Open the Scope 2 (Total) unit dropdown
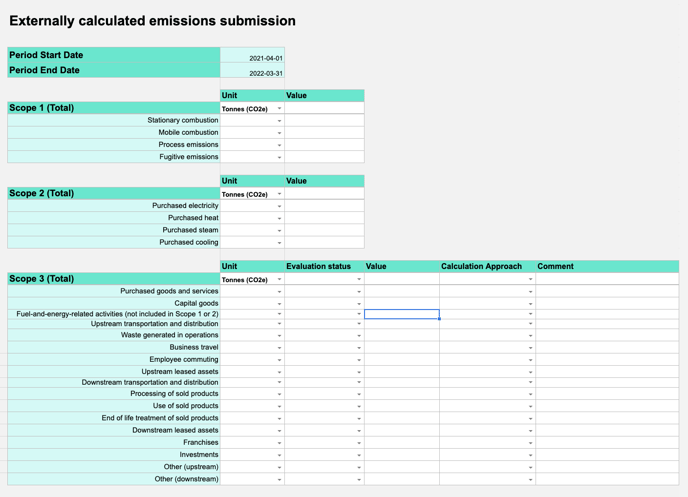 click(279, 194)
